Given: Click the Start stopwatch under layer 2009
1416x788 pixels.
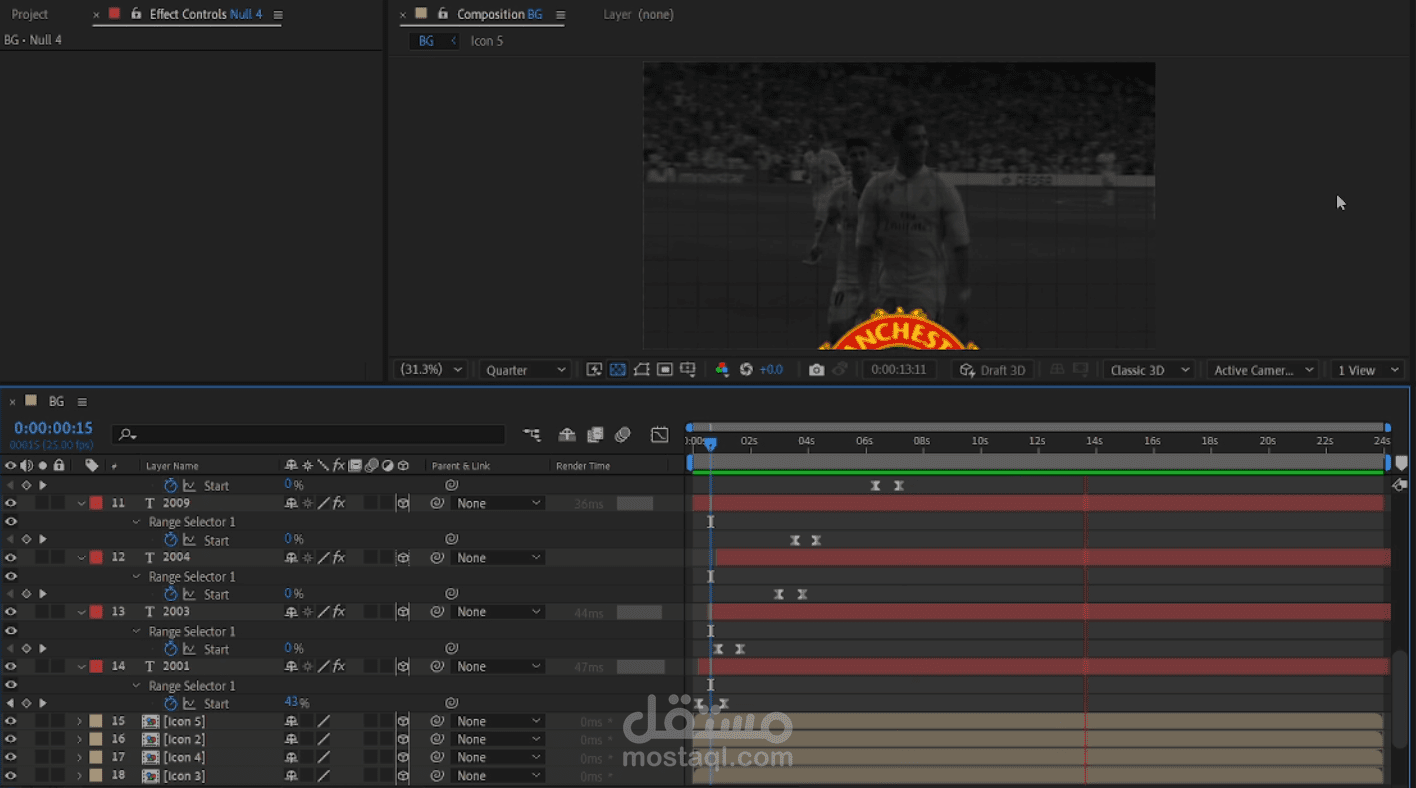Looking at the screenshot, I should tap(170, 540).
